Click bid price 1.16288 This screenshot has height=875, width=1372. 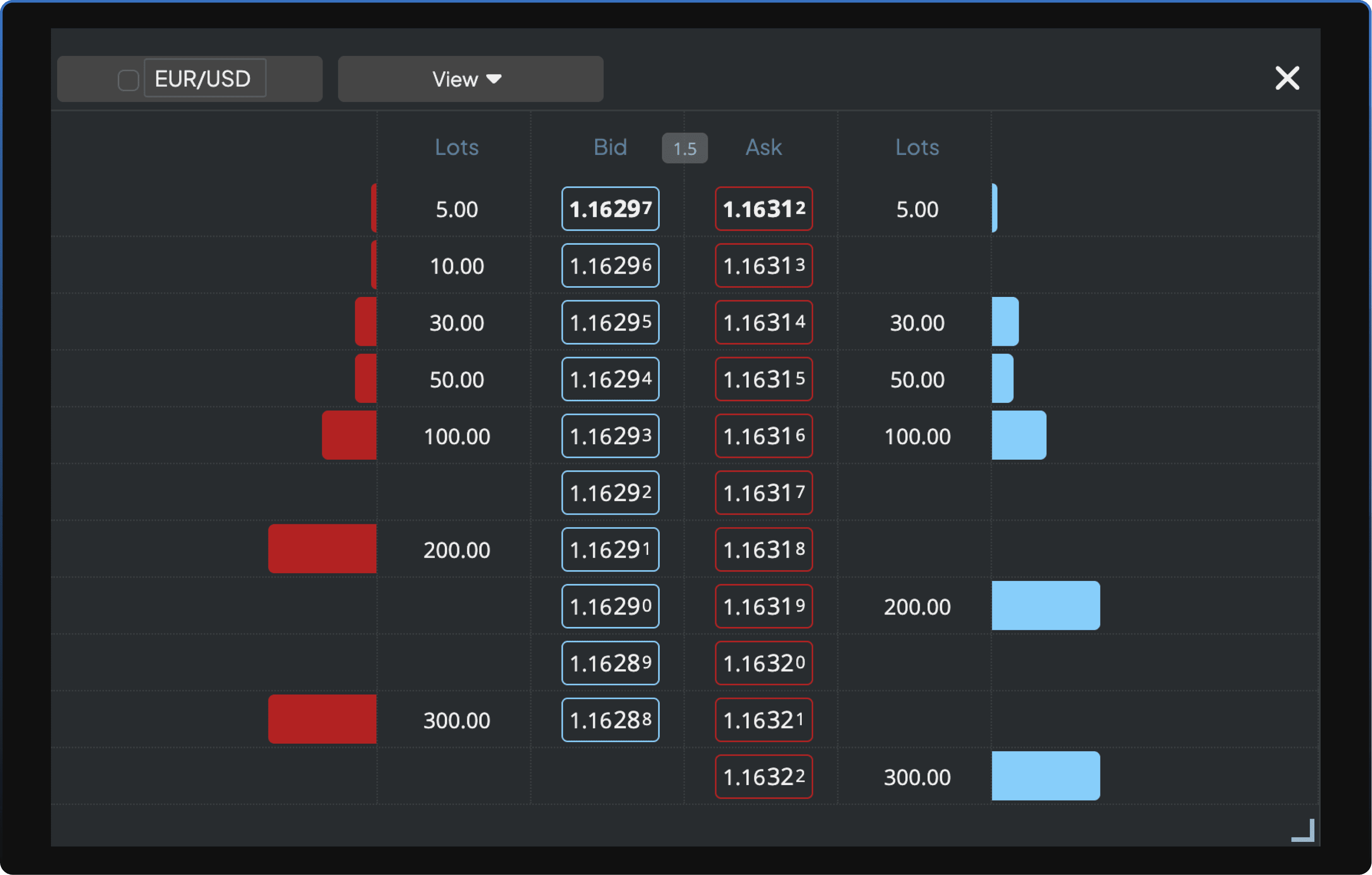(610, 719)
